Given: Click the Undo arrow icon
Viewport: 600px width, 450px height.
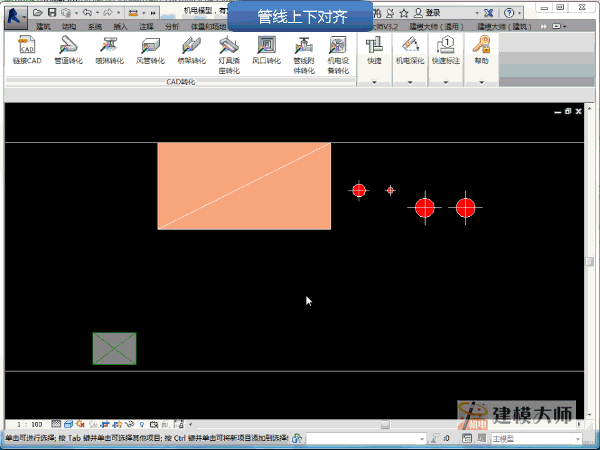Looking at the screenshot, I should (88, 13).
